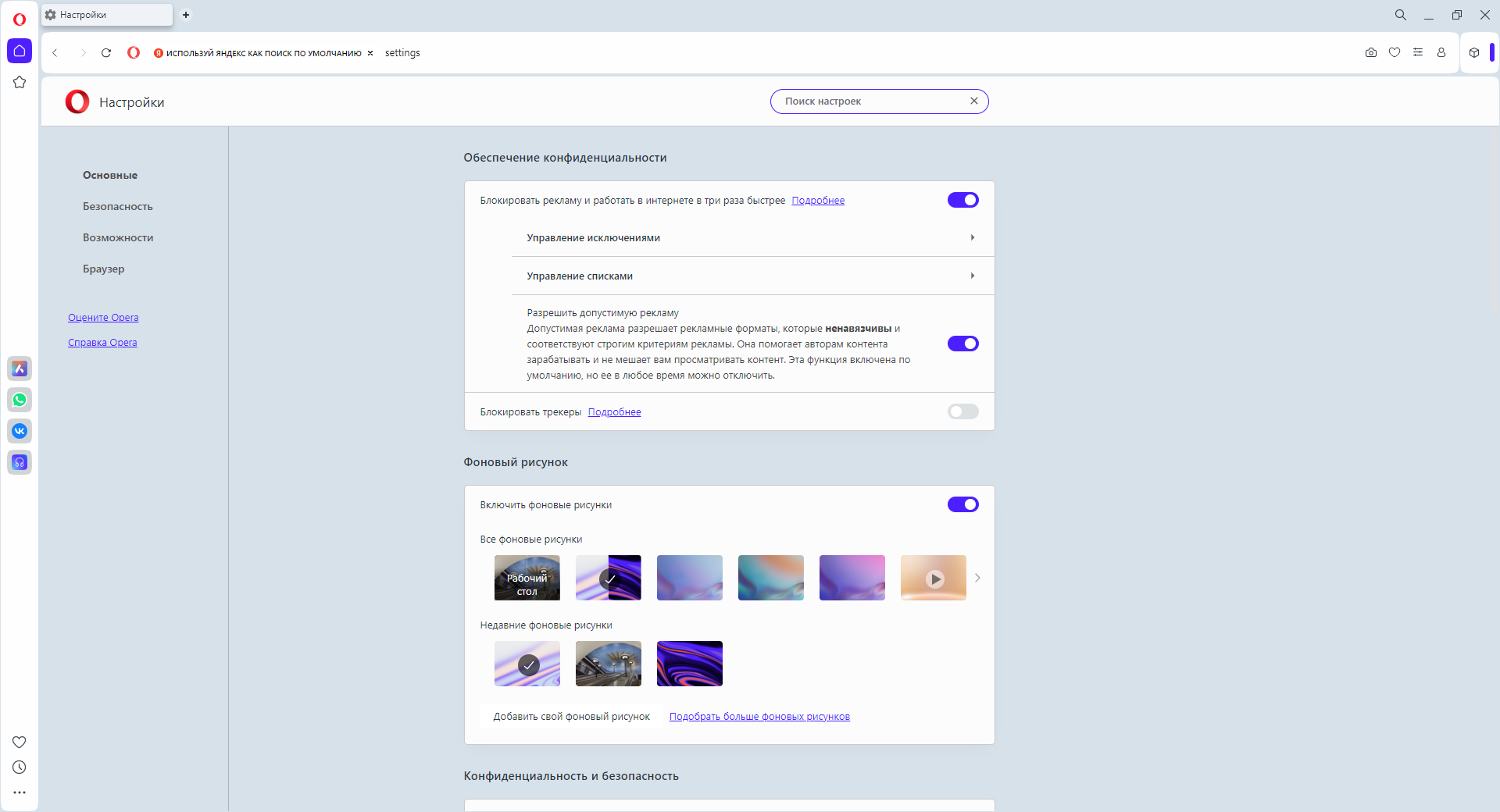Turn off acceptable ads toggle
The image size is (1500, 812).
963,344
